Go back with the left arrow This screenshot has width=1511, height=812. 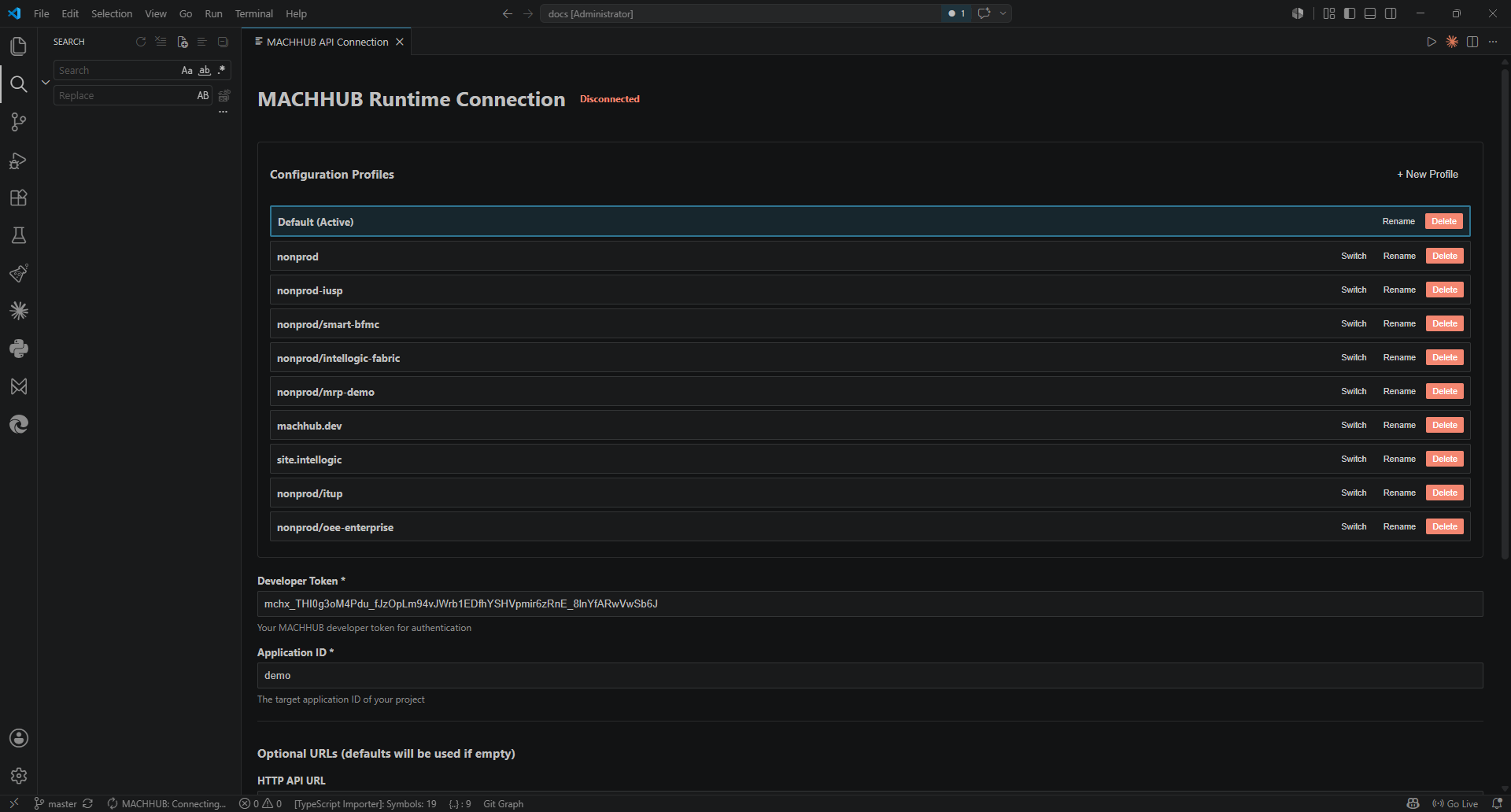[508, 13]
